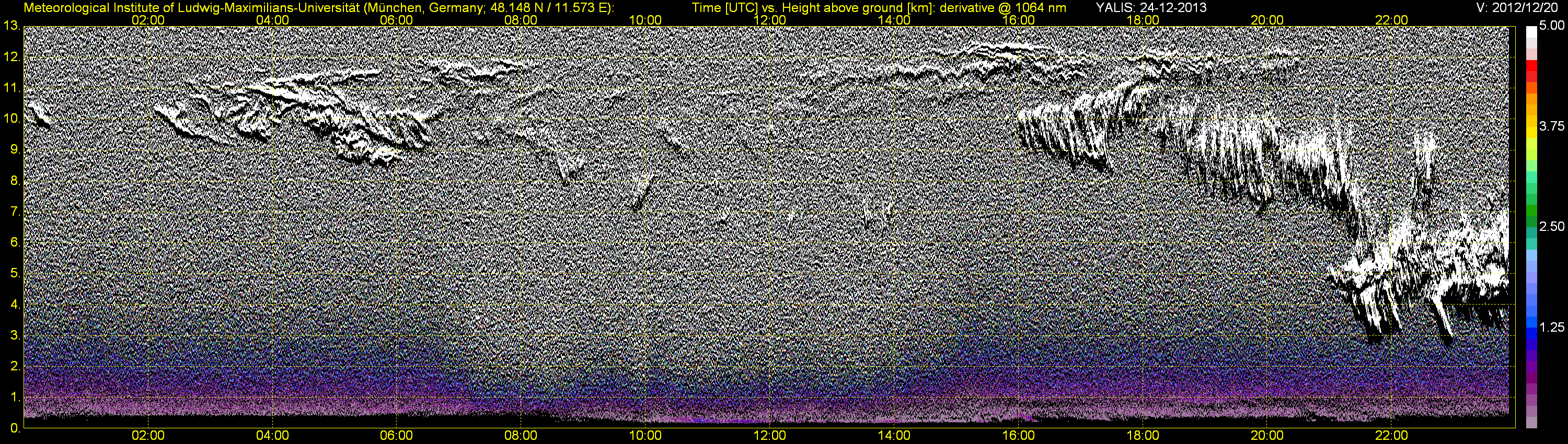Pick the pure blue segment of the color bar

pos(1531,332)
